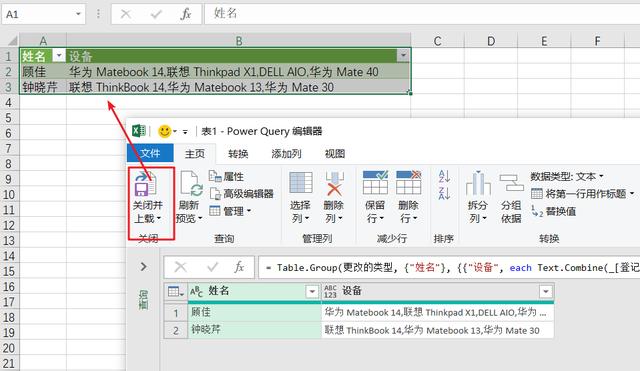The height and width of the screenshot is (371, 640).
Task: Sort ascending with the A-Z icon
Action: coord(444,177)
